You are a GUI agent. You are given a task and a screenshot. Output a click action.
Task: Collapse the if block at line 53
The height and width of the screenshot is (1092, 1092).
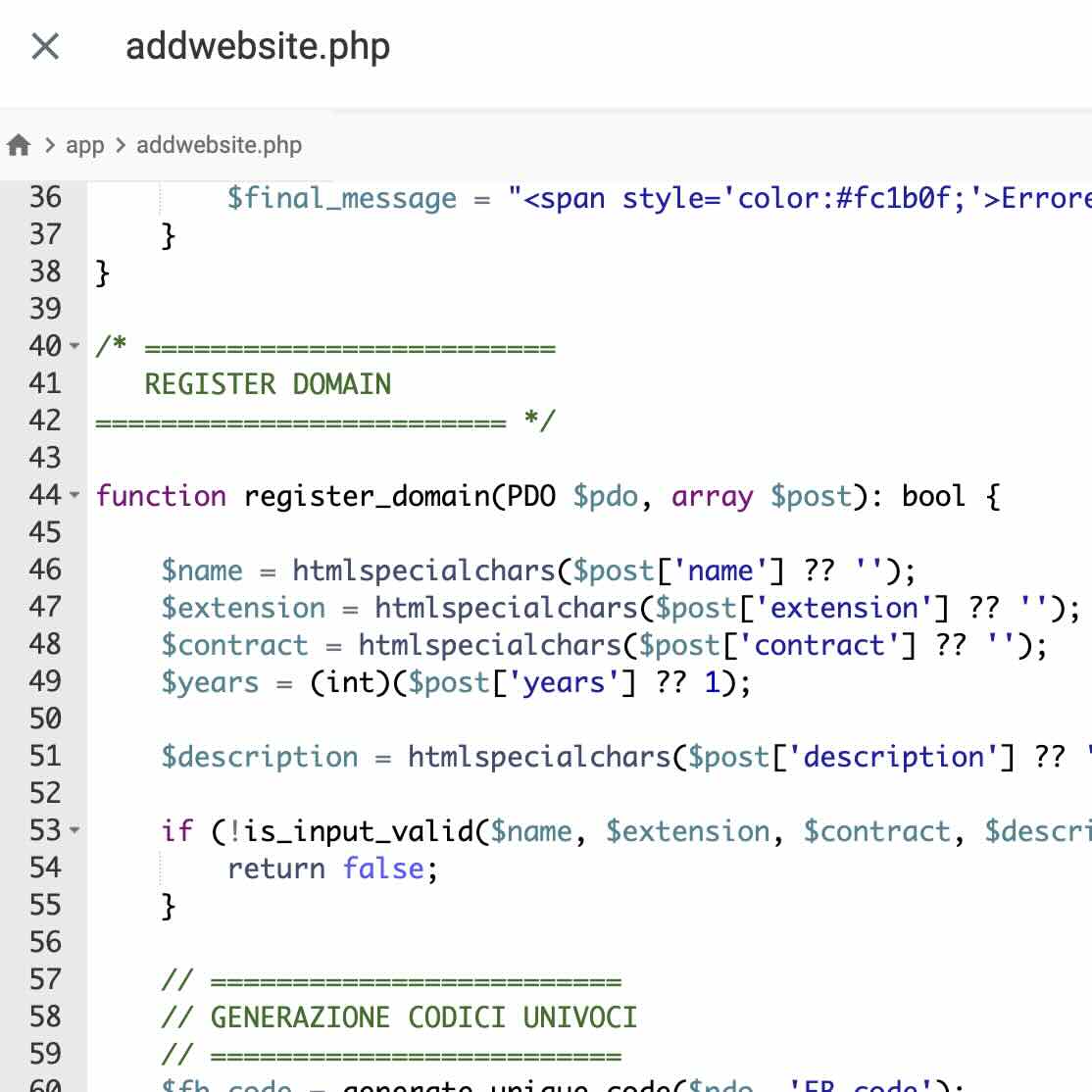click(x=74, y=830)
